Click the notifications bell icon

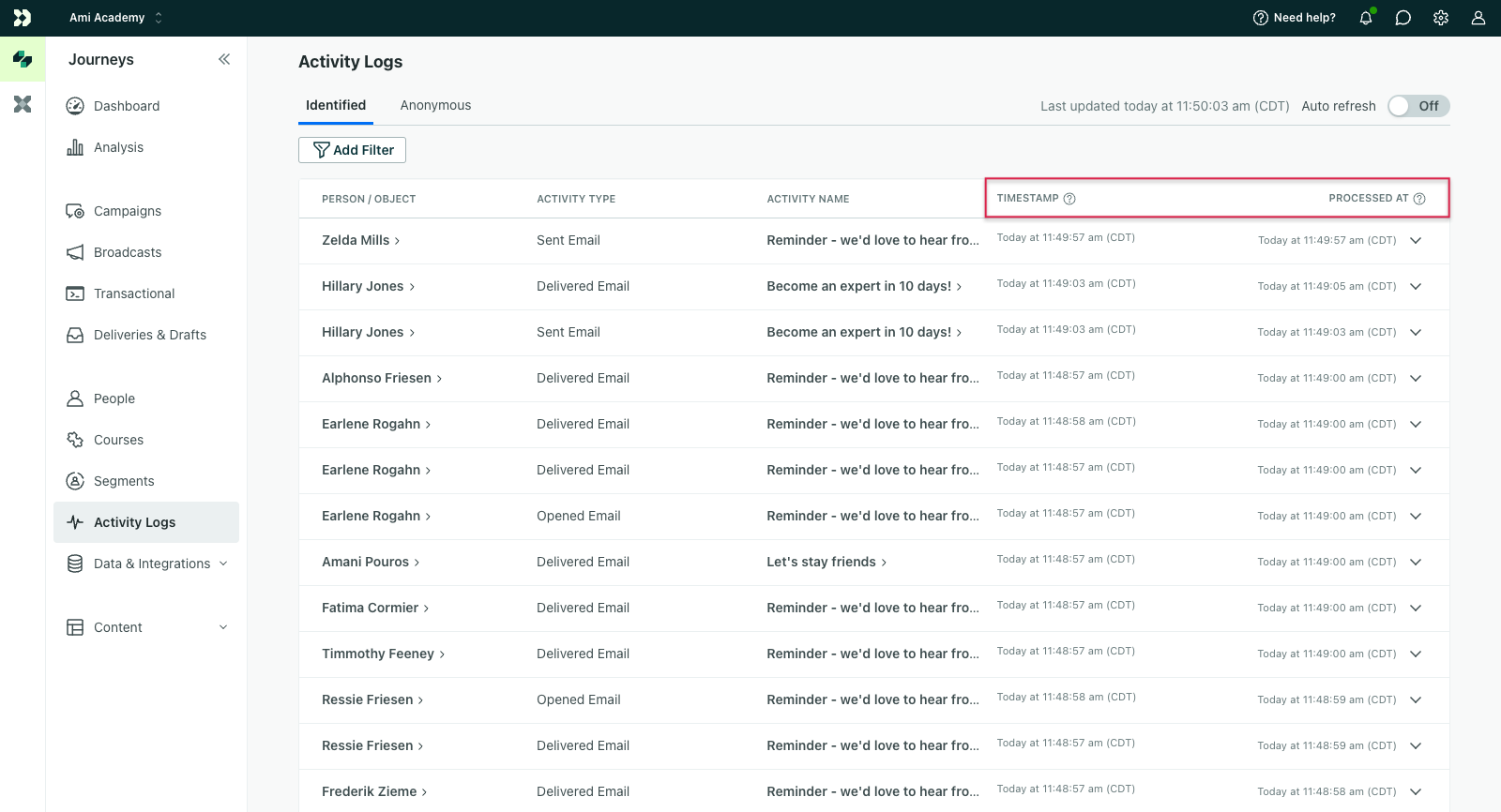[1366, 18]
